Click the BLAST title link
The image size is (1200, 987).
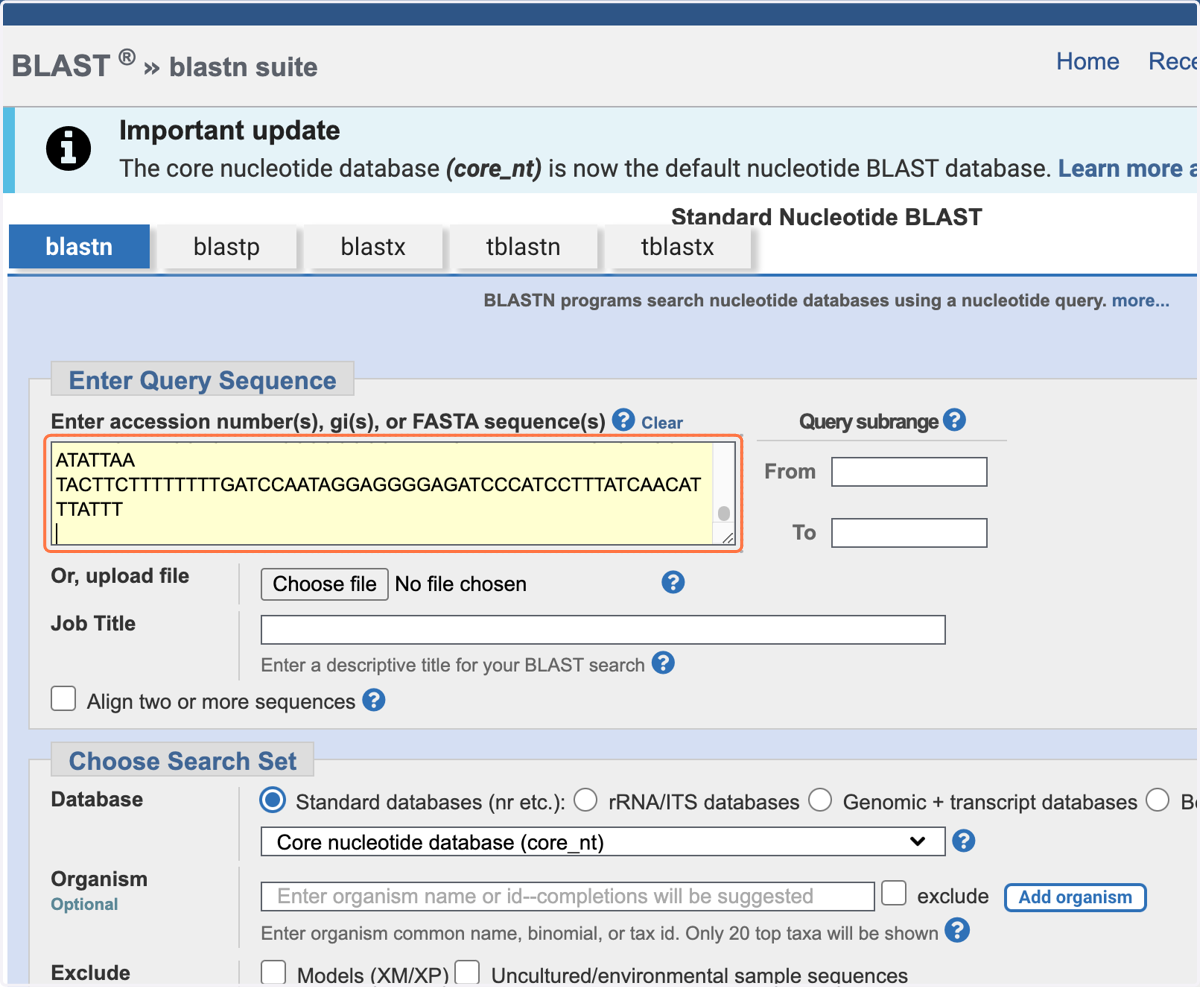(x=60, y=66)
